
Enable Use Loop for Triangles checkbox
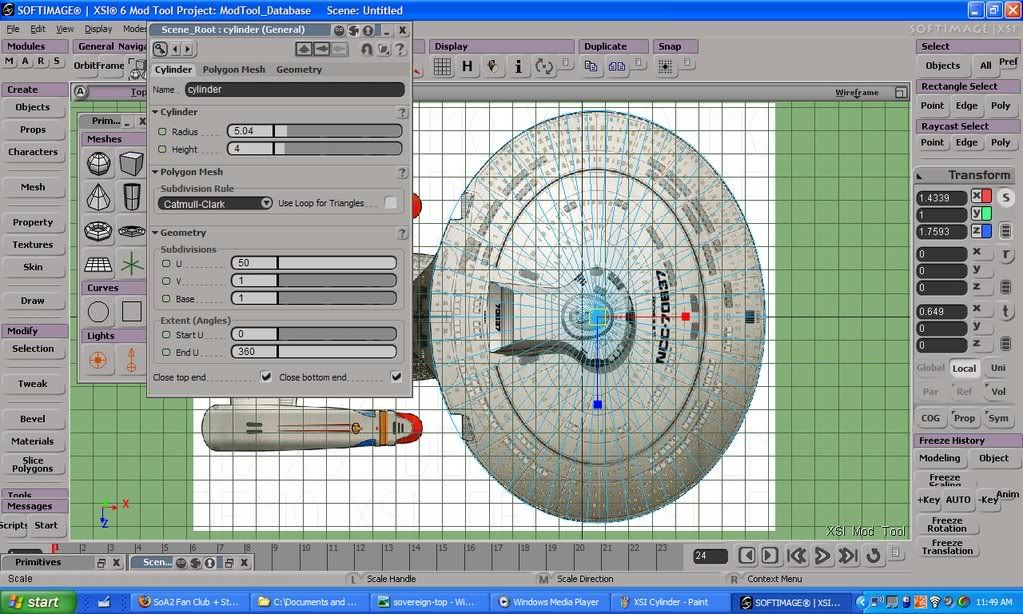click(390, 203)
